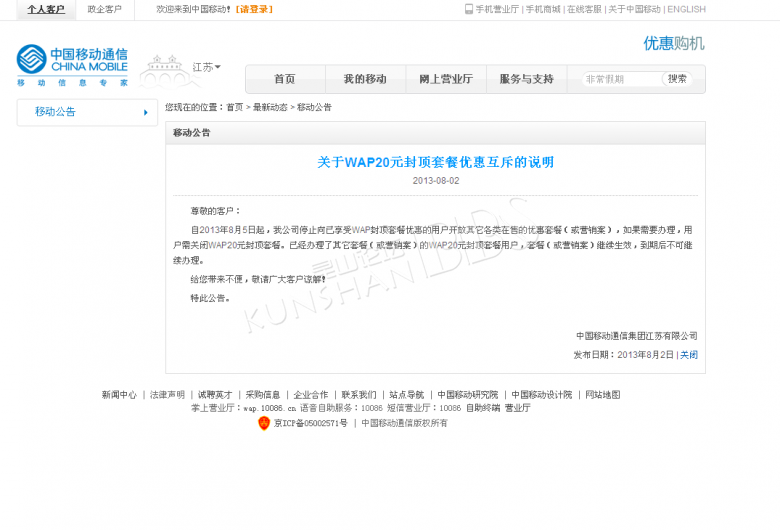Open the 采购信息 footer link
The height and width of the screenshot is (530, 780).
click(x=263, y=395)
